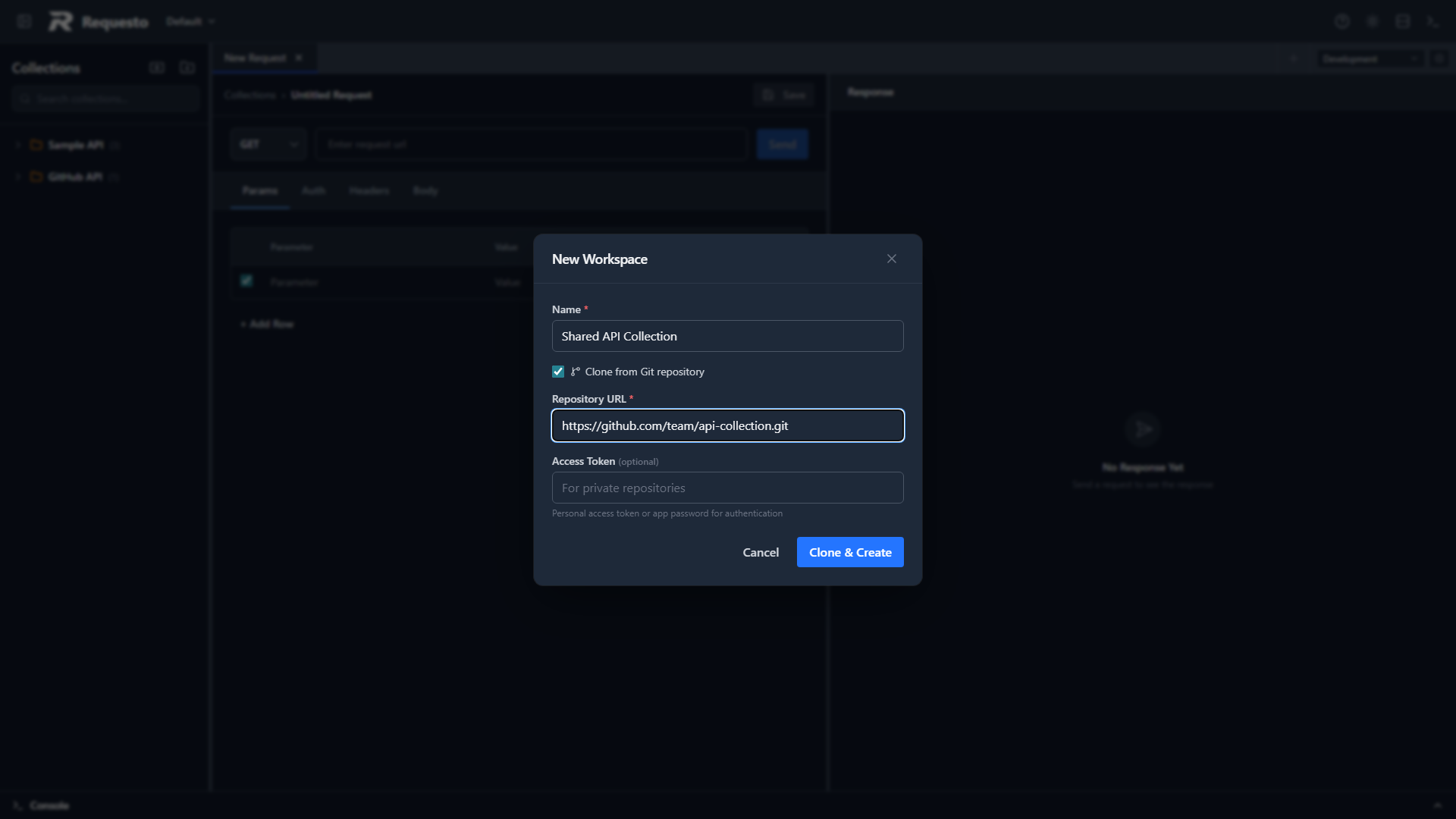This screenshot has height=819, width=1456.
Task: Switch to the Auth tab
Action: (x=313, y=190)
